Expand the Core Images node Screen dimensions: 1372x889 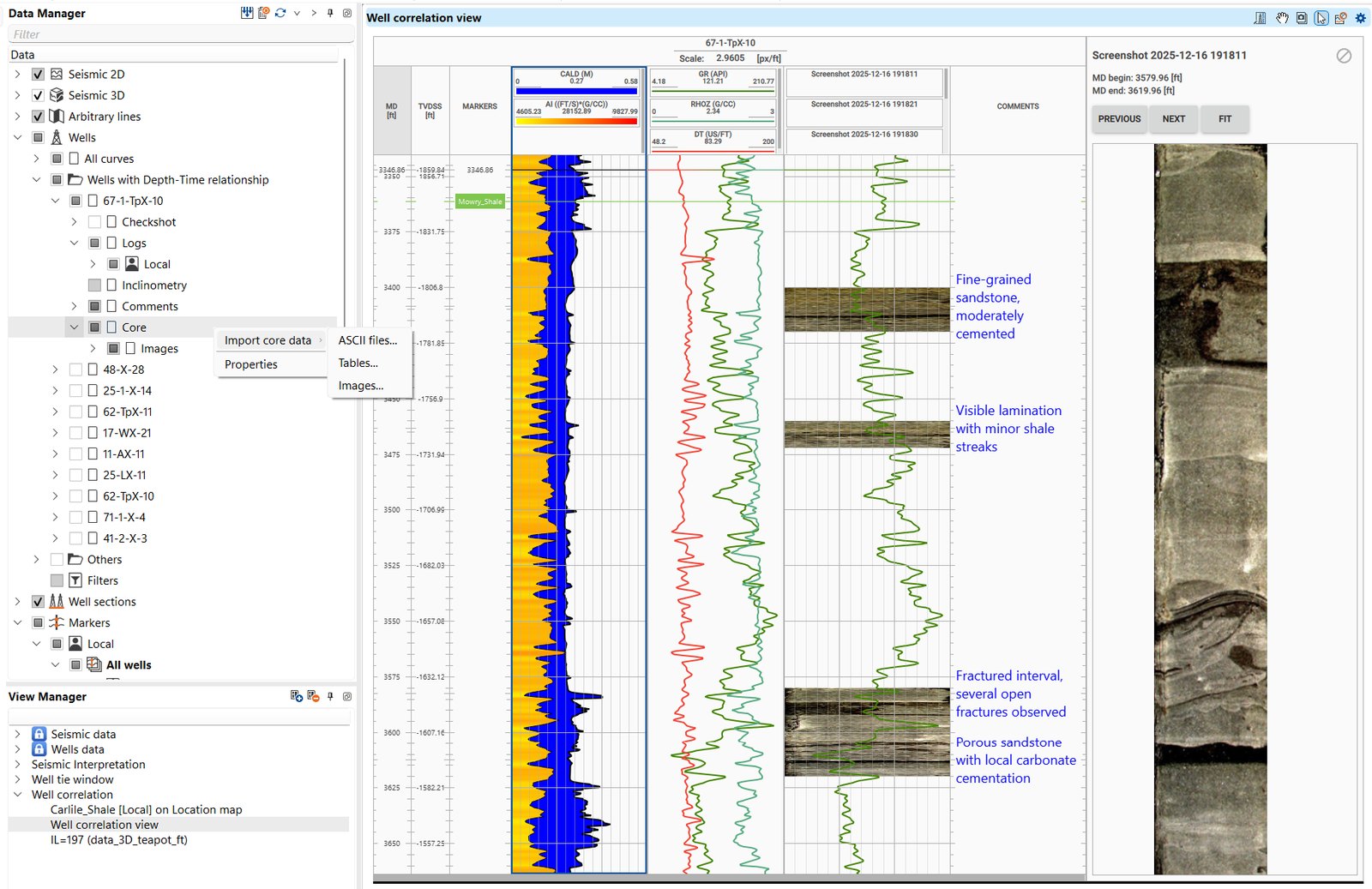(93, 348)
